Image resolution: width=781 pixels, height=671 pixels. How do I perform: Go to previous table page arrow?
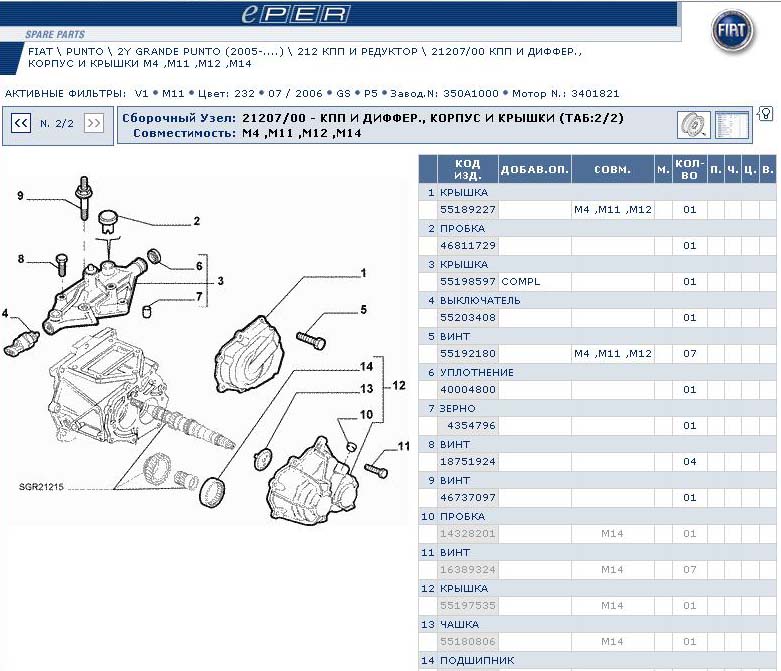(x=20, y=123)
